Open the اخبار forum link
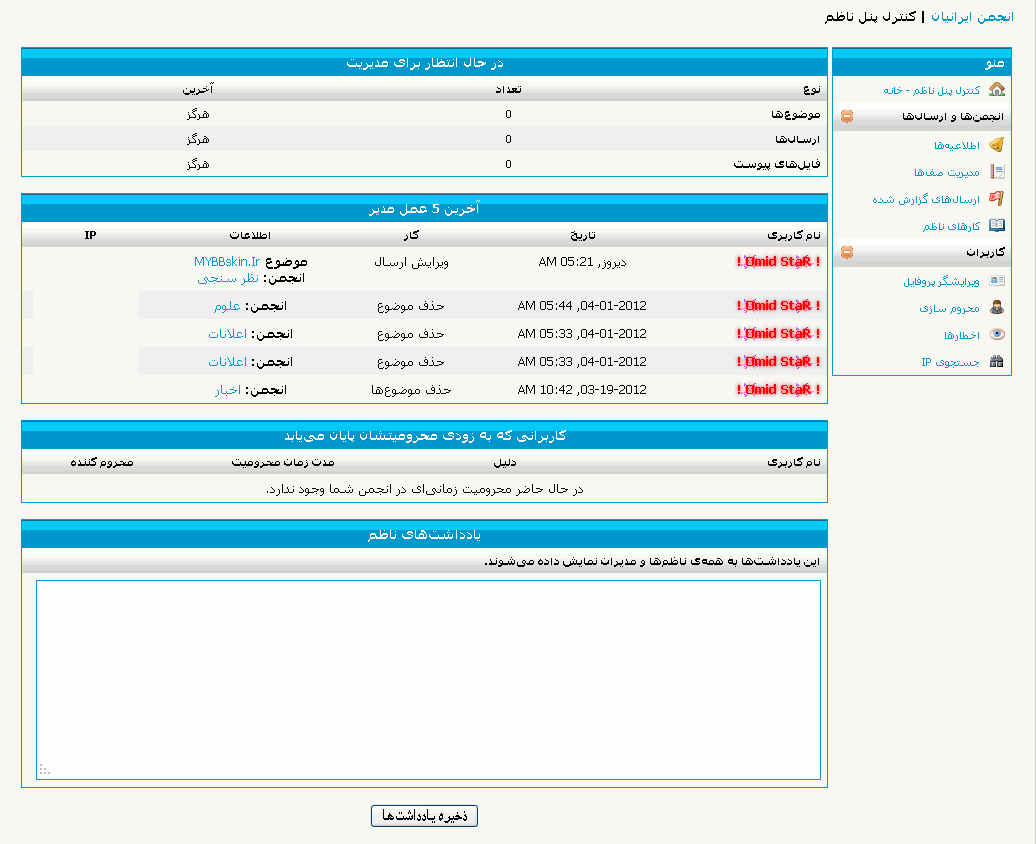 [228, 390]
